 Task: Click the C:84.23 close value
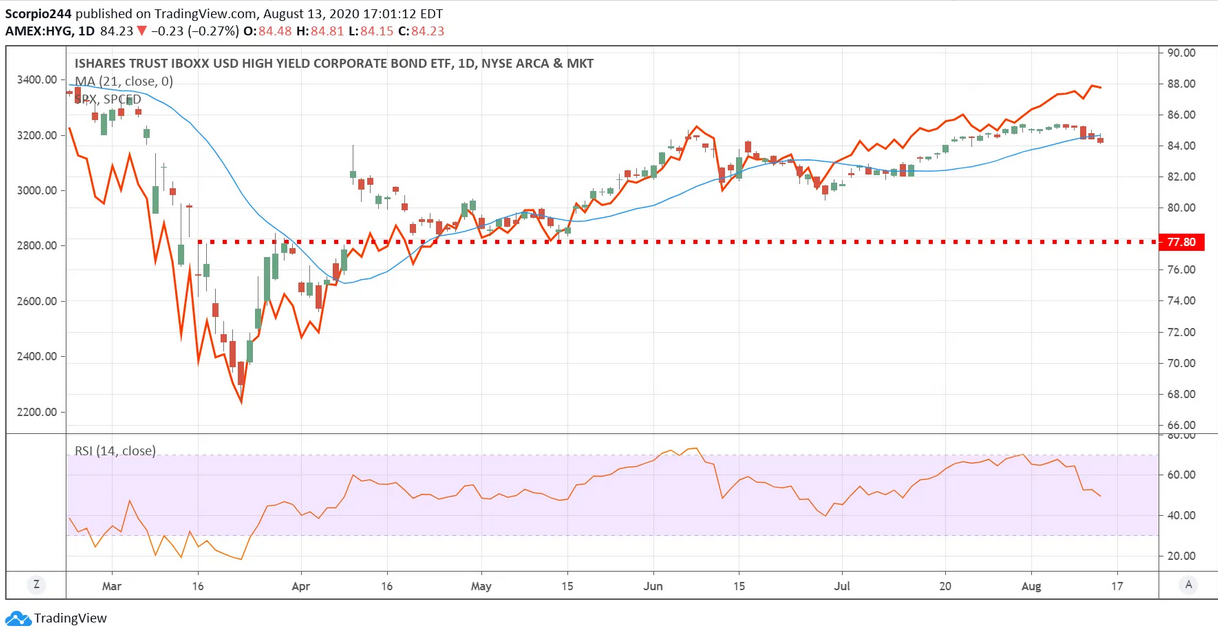421,31
